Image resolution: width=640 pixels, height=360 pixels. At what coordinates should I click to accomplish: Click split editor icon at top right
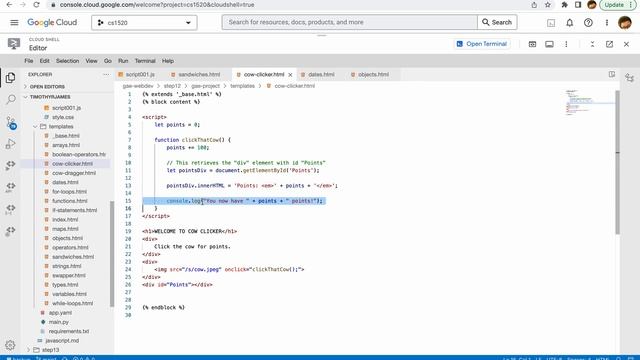click(x=611, y=74)
